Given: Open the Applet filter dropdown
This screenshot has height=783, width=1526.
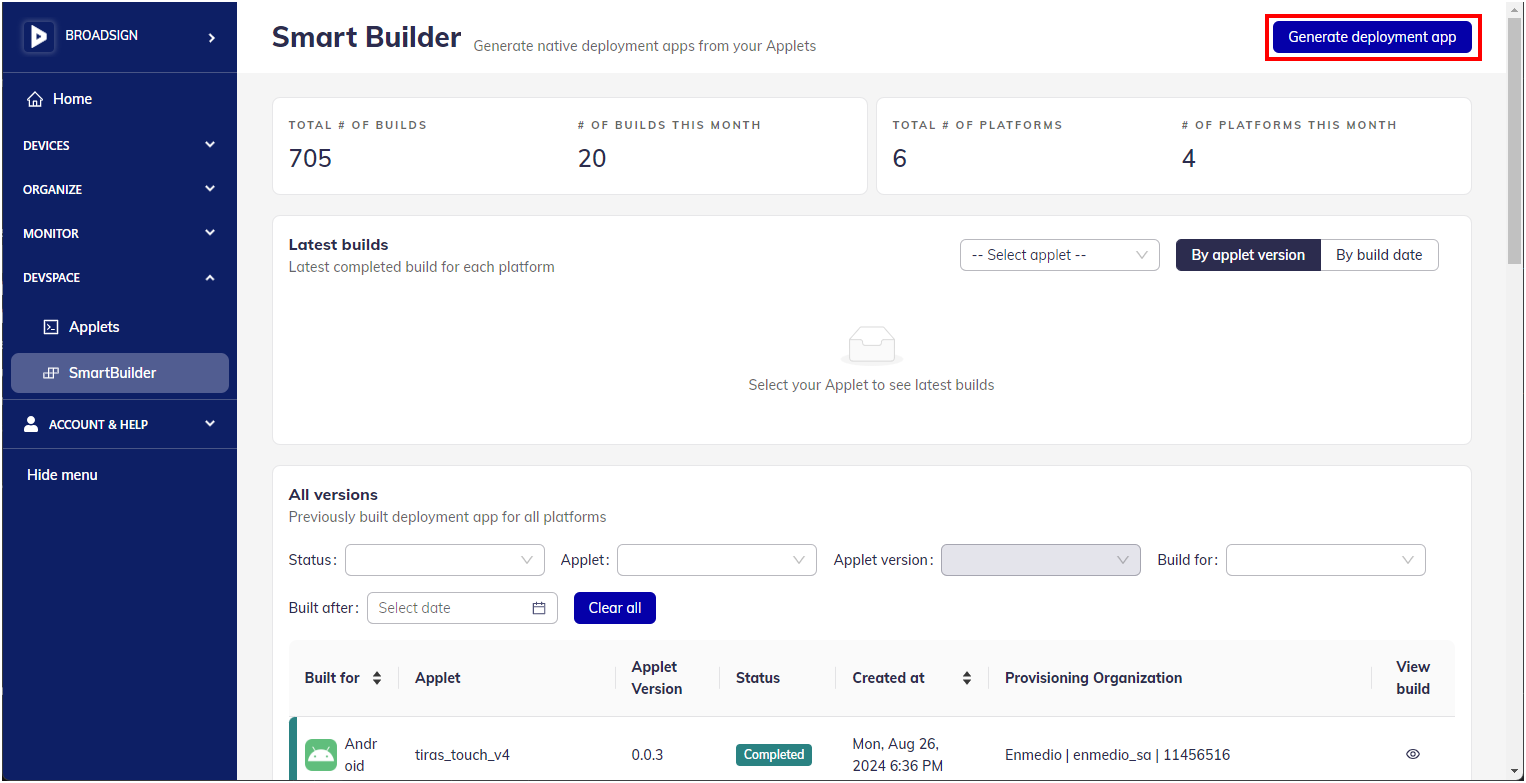Looking at the screenshot, I should click(717, 560).
